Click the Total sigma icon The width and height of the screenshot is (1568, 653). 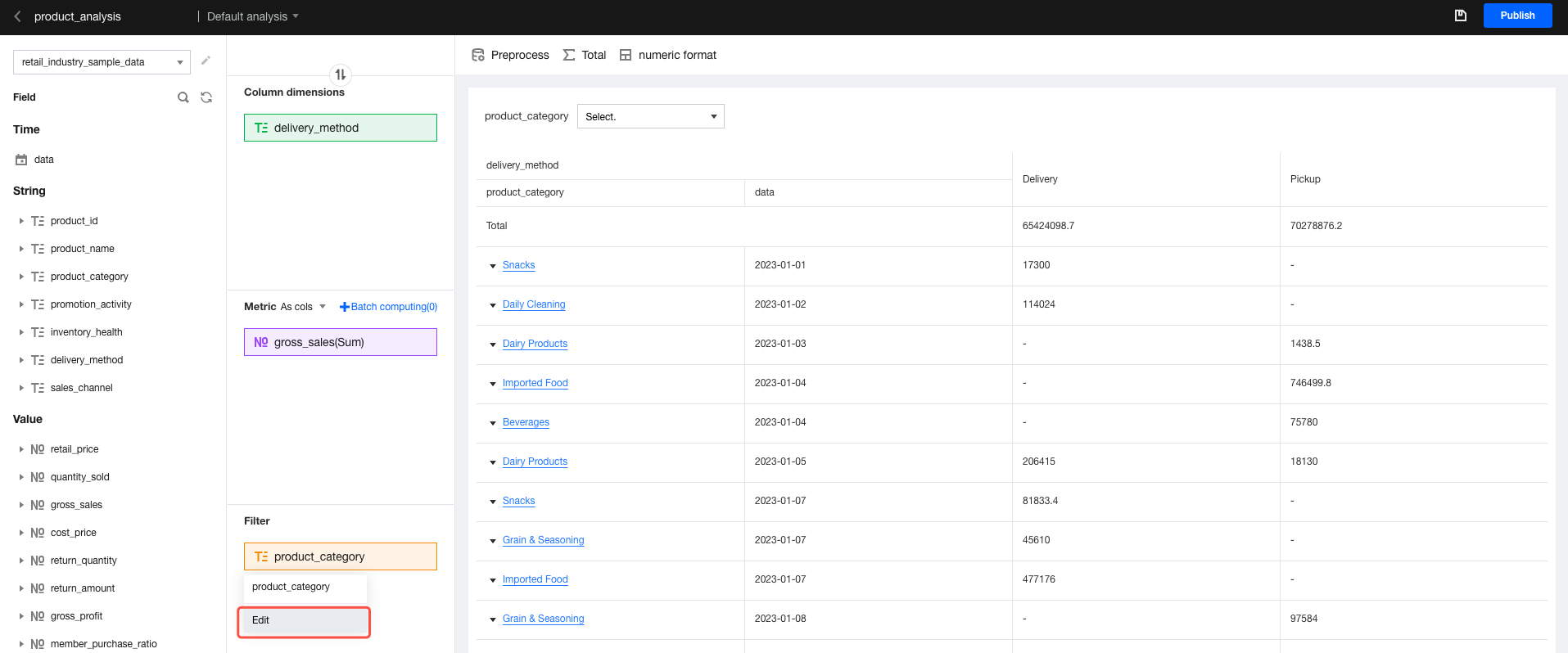[x=569, y=55]
